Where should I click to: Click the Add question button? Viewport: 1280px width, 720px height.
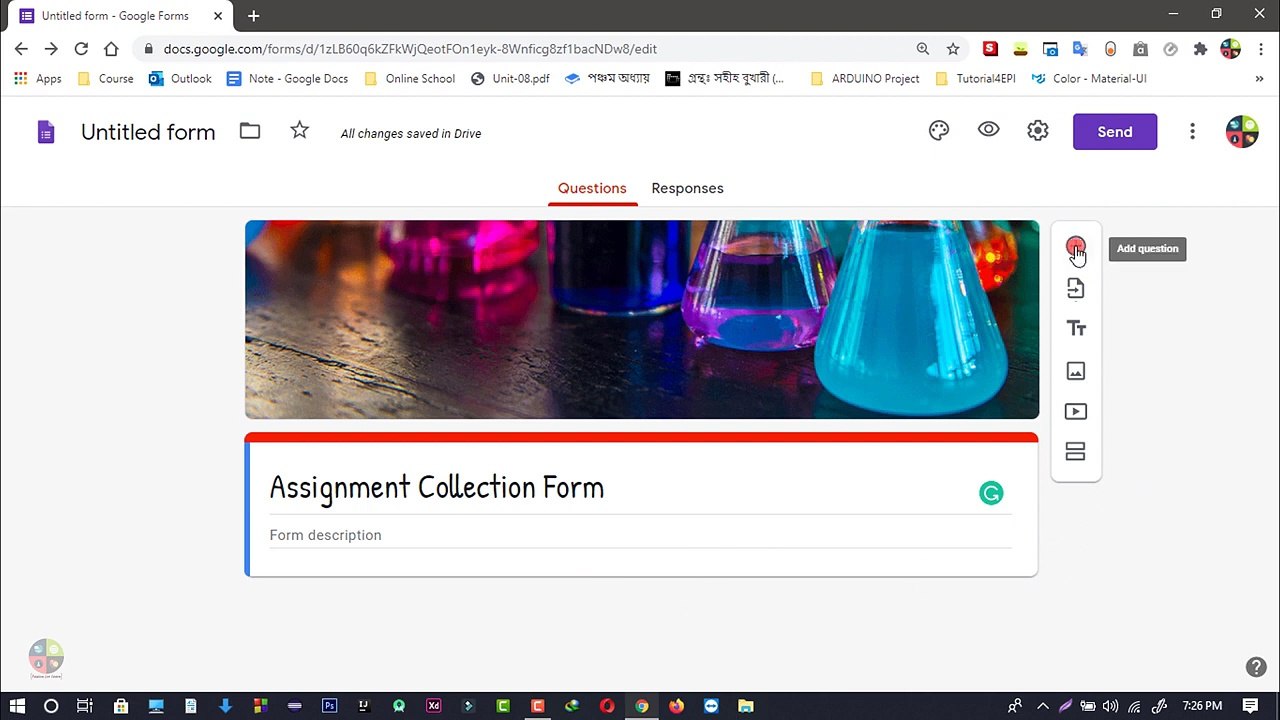(x=1075, y=247)
